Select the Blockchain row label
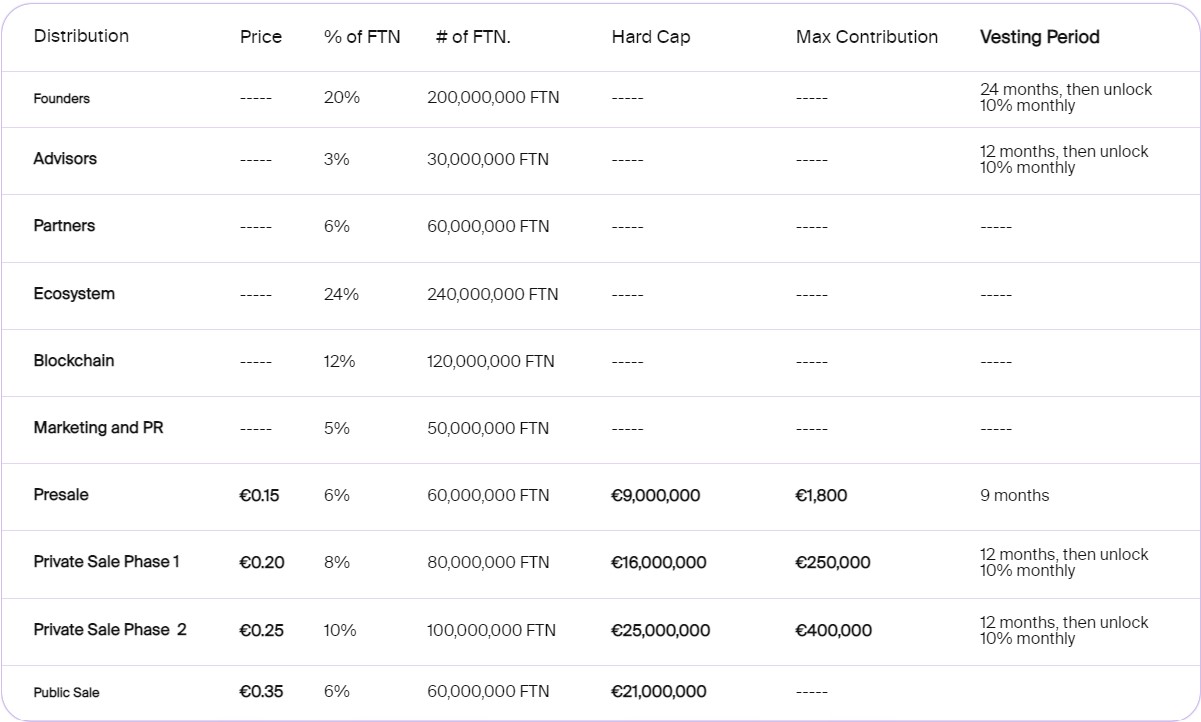Viewport: 1201px width, 722px height. [x=74, y=360]
